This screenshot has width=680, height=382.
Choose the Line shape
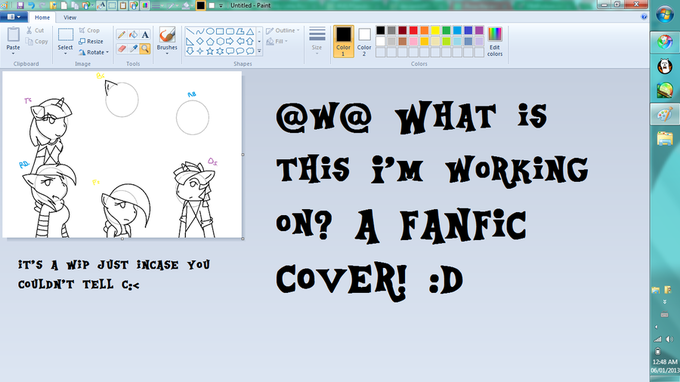click(190, 31)
